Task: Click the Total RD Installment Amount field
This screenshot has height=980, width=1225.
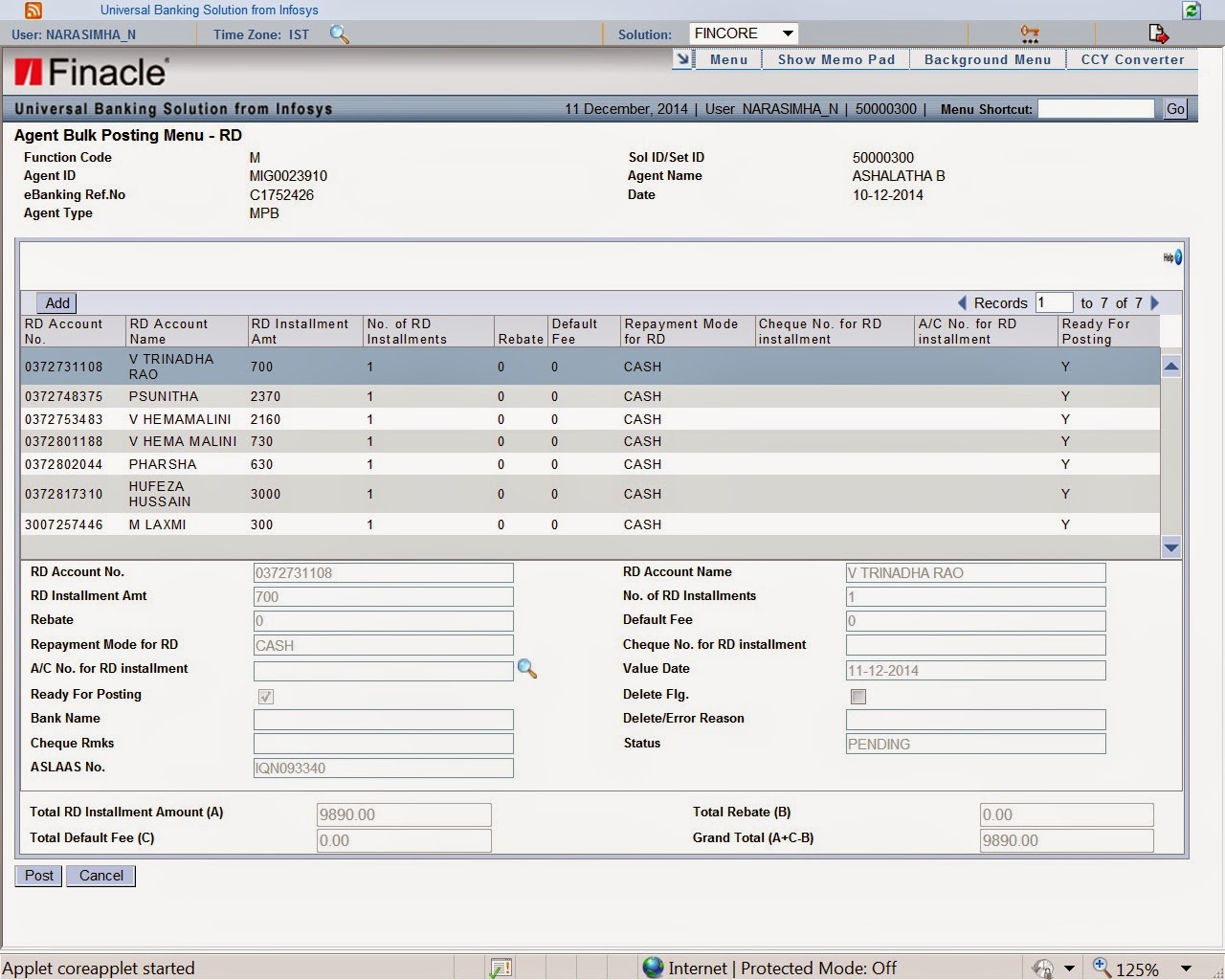Action: pyautogui.click(x=404, y=814)
